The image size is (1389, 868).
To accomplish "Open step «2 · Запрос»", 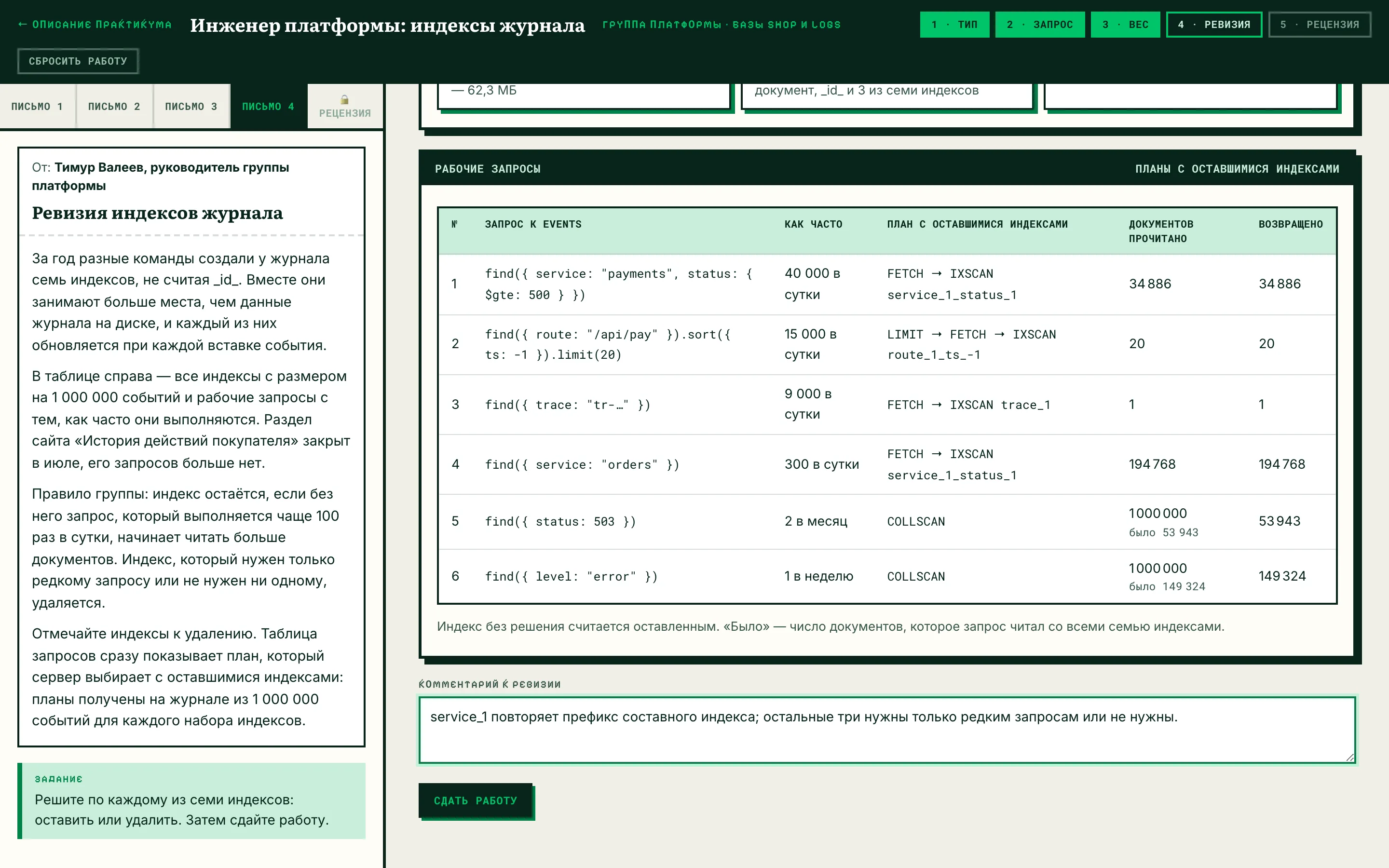I will tap(1039, 25).
